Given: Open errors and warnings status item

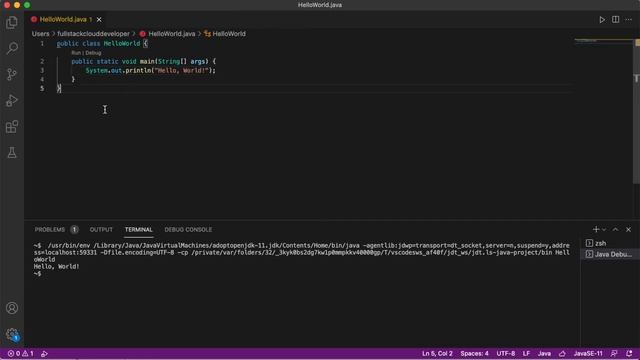Looking at the screenshot, I should [20, 353].
